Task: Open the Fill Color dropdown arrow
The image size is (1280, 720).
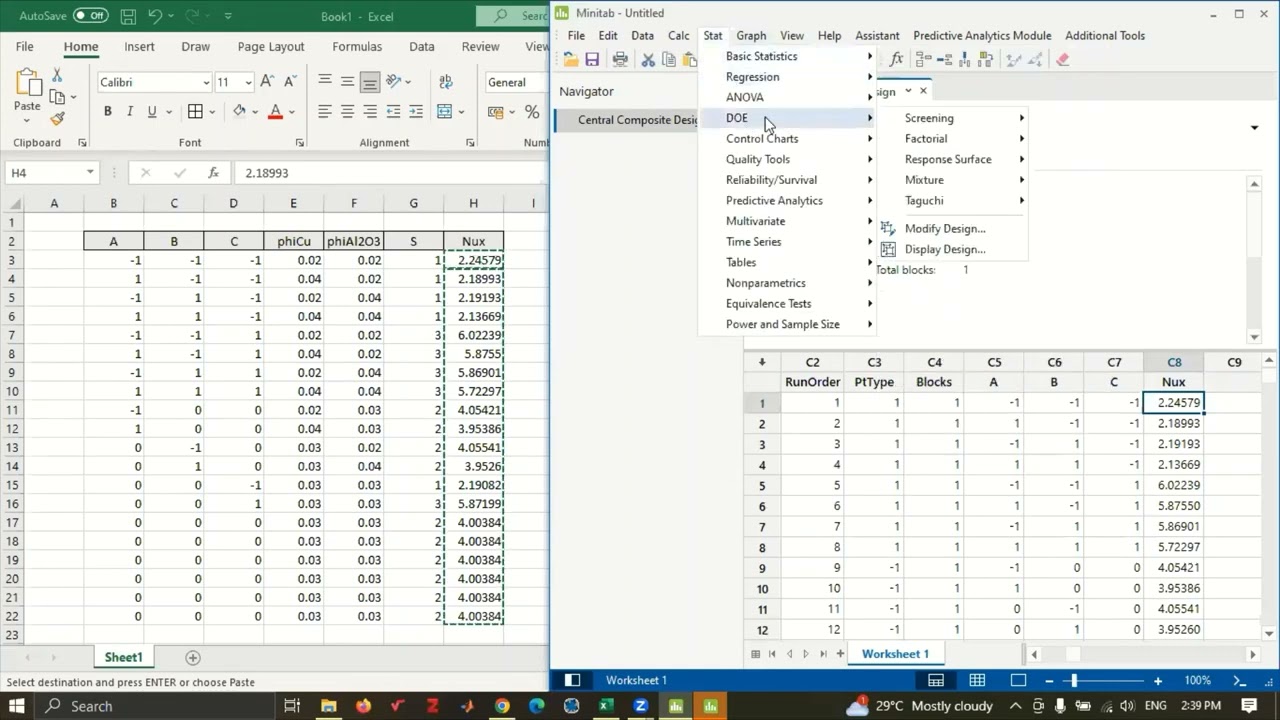Action: [x=255, y=111]
